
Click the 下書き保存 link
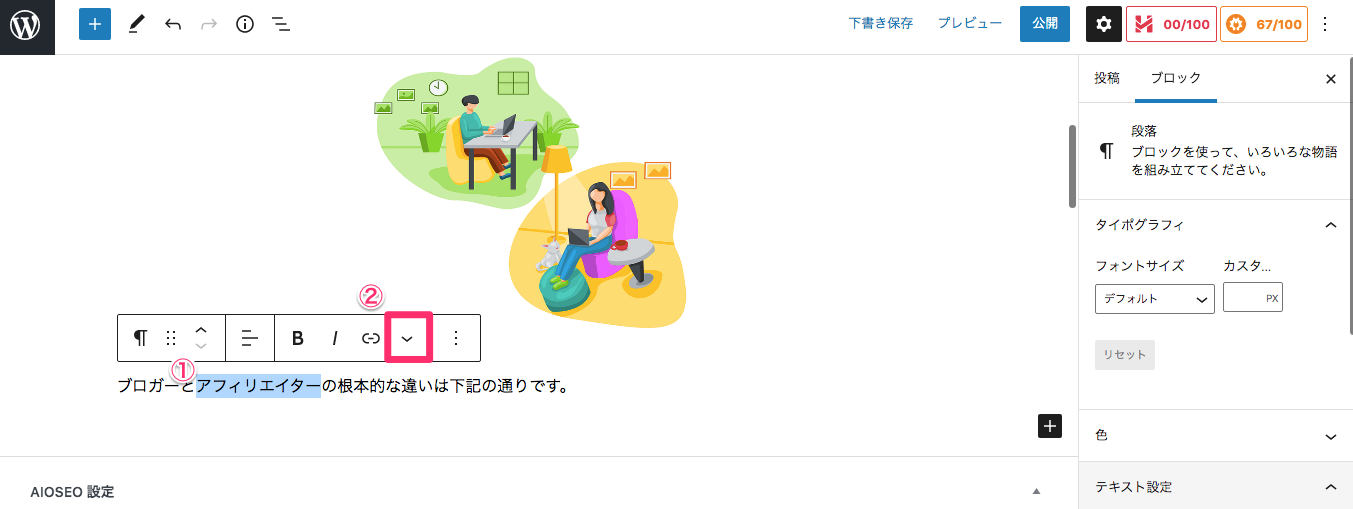(881, 24)
